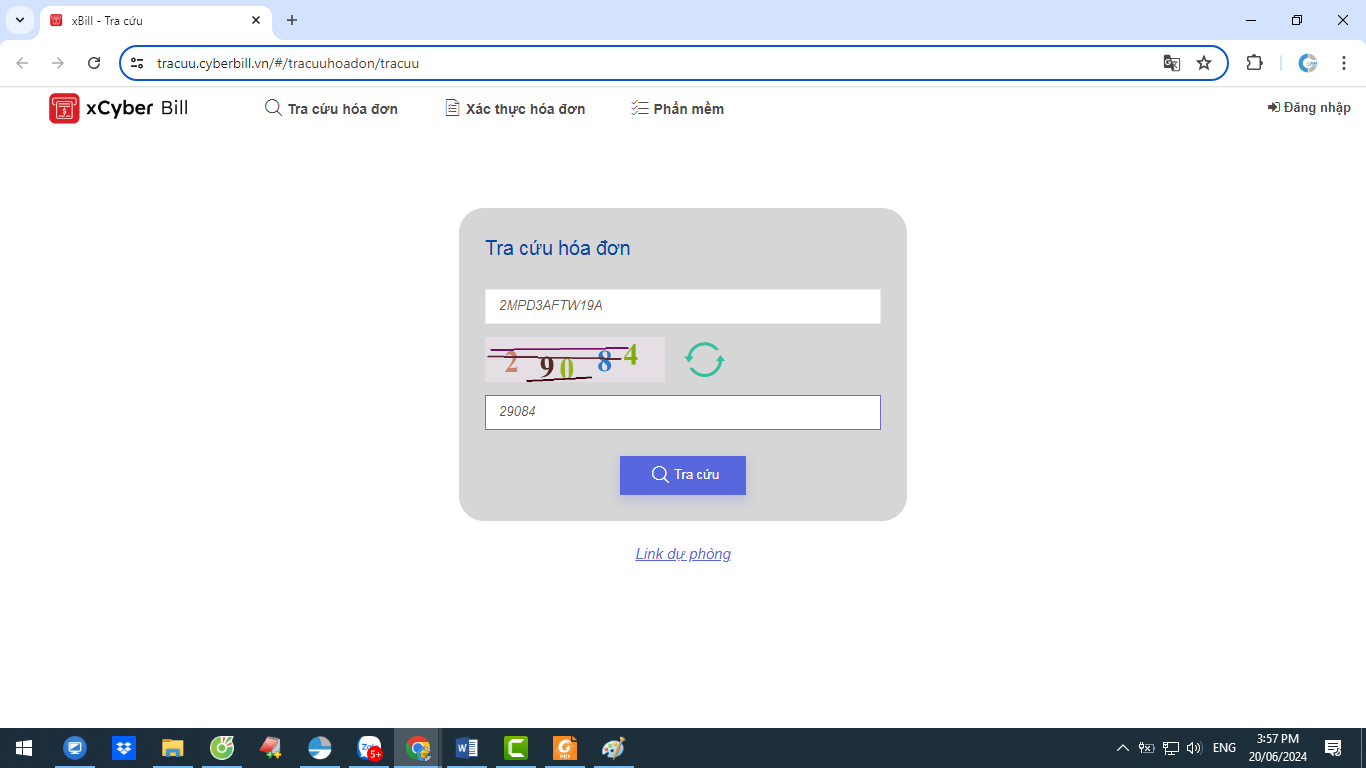Click the Chrome profile avatar icon
This screenshot has height=768, width=1366.
(1307, 63)
